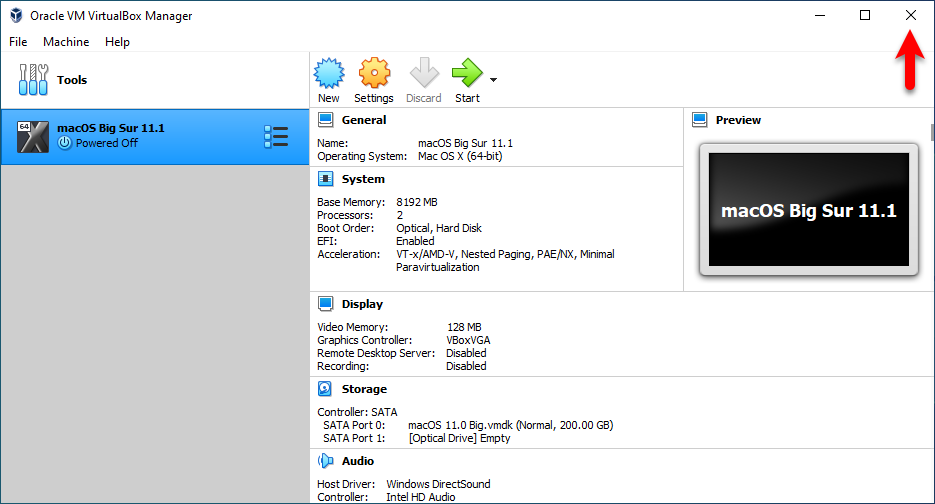Click the macOS 11.0 Big.vmdk disk entry
The width and height of the screenshot is (935, 504).
tap(510, 425)
